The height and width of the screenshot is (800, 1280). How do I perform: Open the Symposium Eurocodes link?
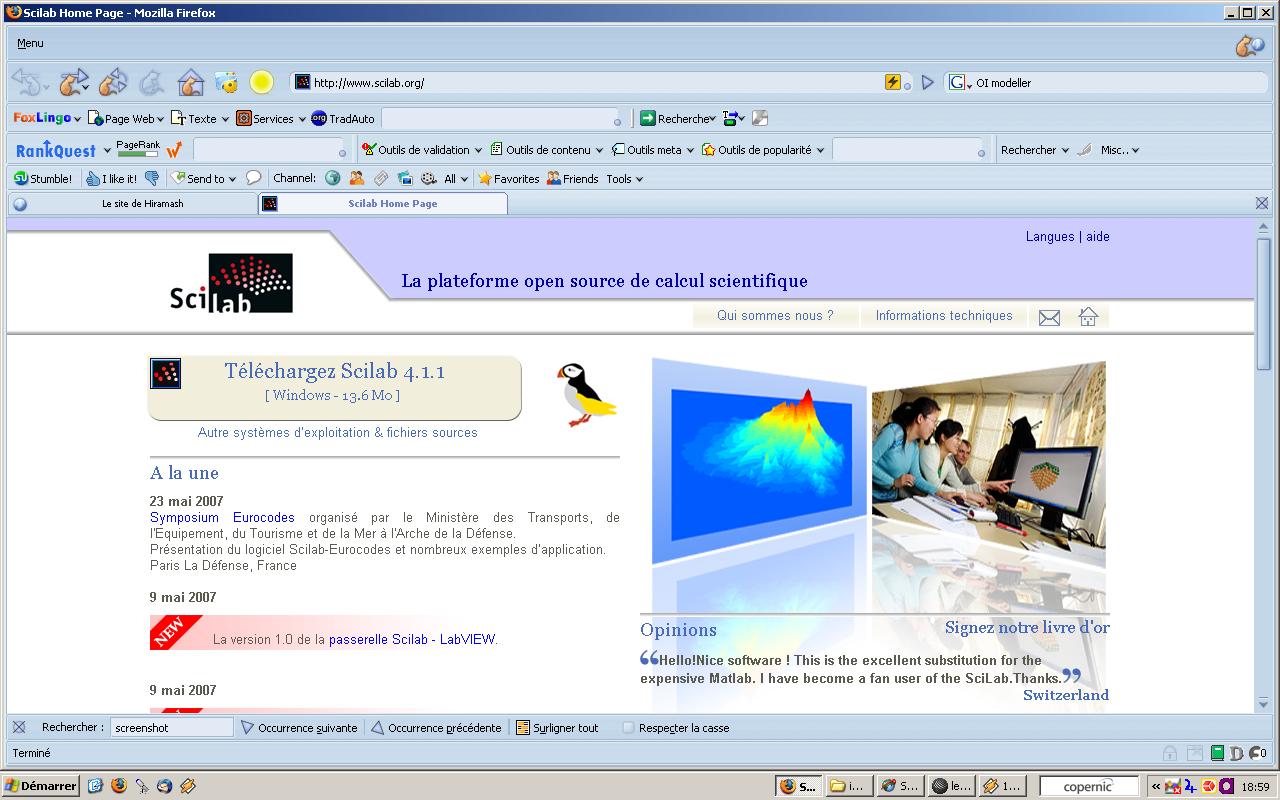click(222, 517)
